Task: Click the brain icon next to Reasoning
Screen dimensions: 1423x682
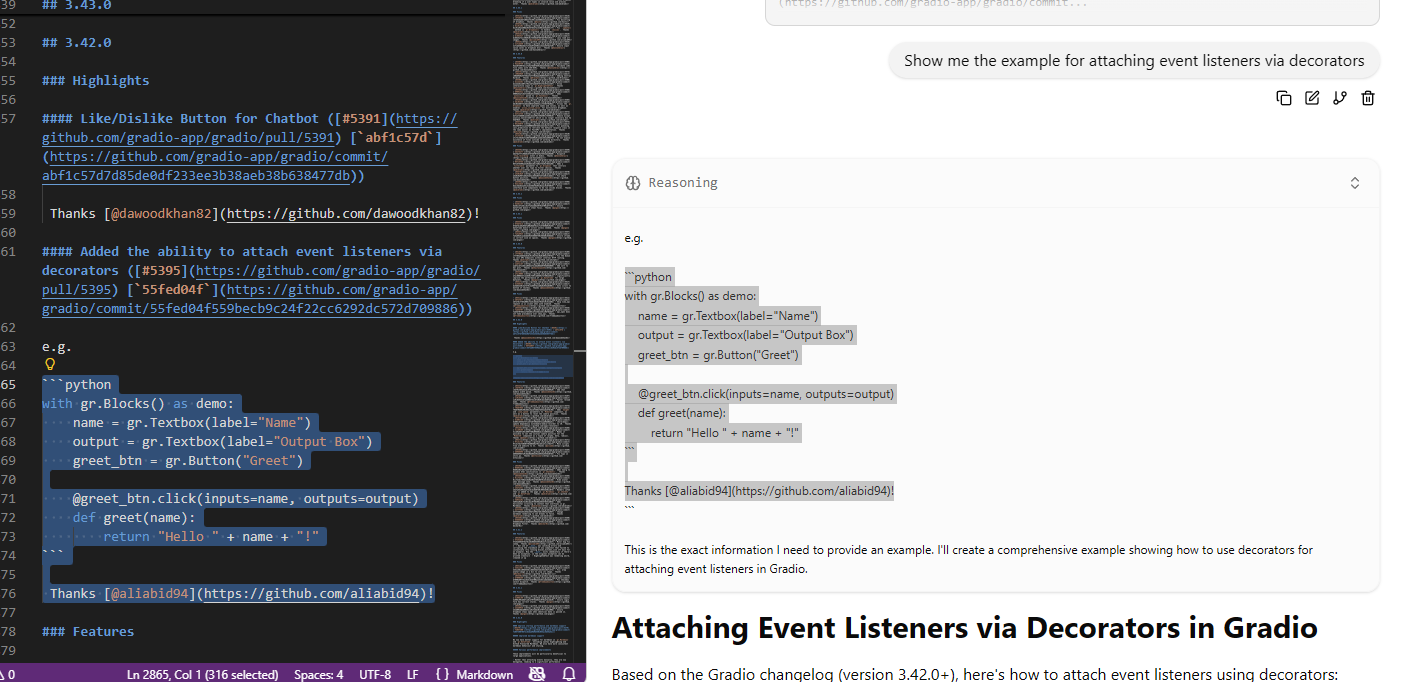Action: pyautogui.click(x=632, y=183)
